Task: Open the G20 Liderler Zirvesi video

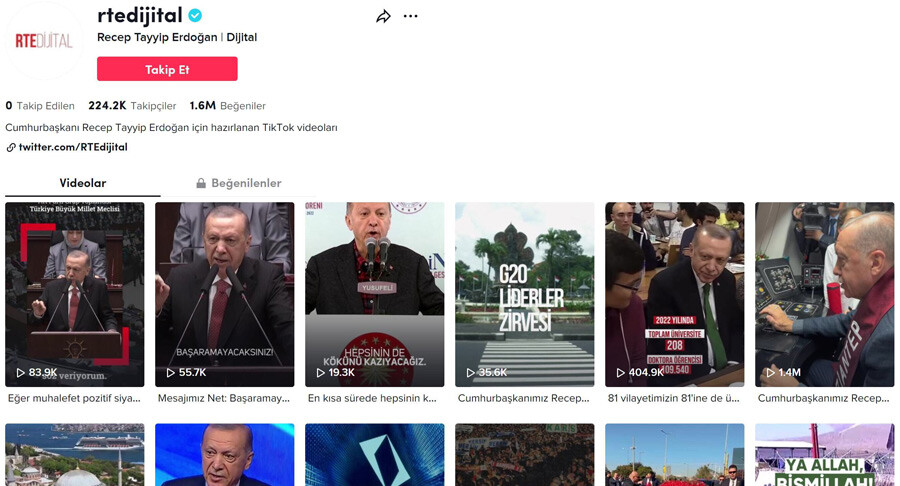Action: (x=524, y=294)
